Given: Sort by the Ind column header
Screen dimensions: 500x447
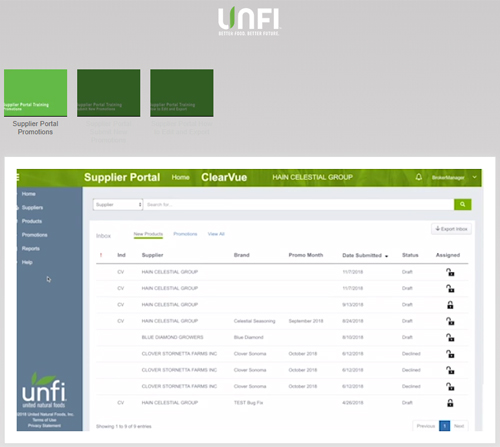Looking at the screenshot, I should (121, 255).
